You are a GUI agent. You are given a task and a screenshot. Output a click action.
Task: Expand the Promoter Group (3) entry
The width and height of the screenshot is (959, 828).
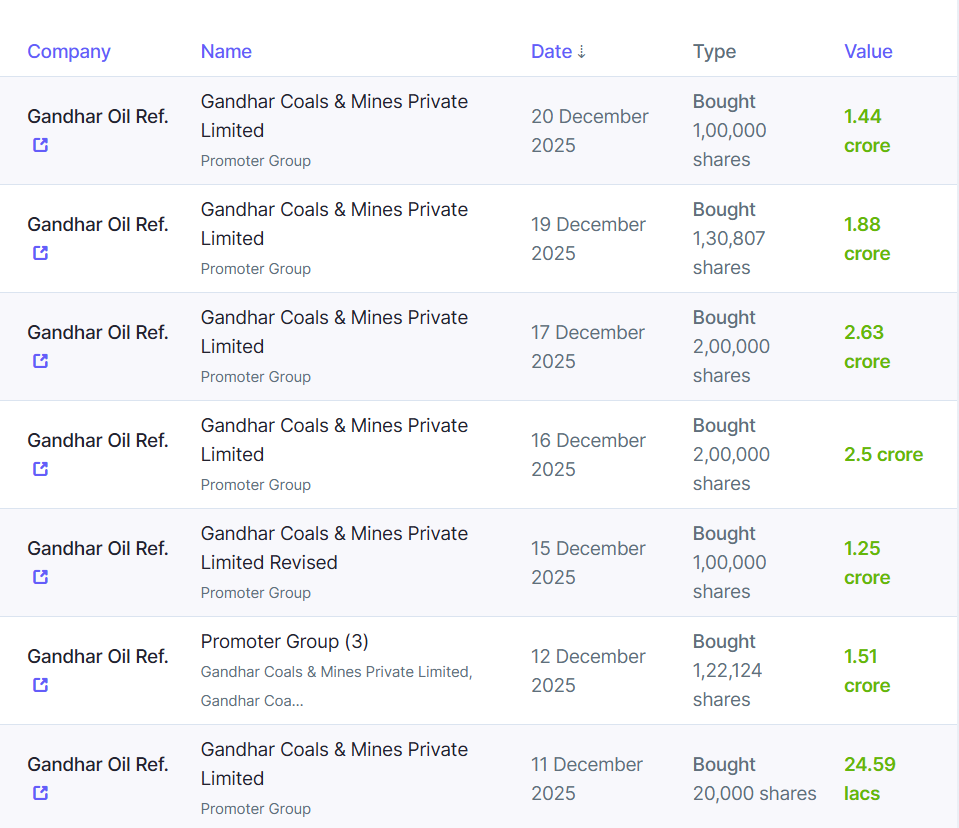[x=285, y=642]
